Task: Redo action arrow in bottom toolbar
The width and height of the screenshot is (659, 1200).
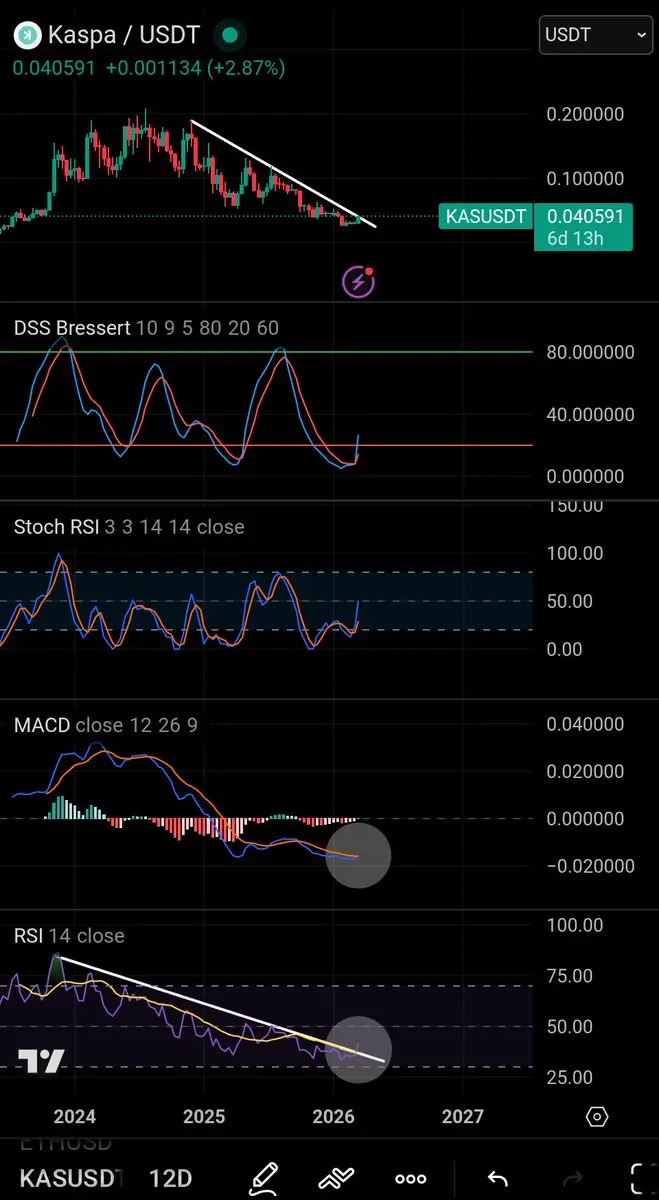Action: click(570, 1179)
